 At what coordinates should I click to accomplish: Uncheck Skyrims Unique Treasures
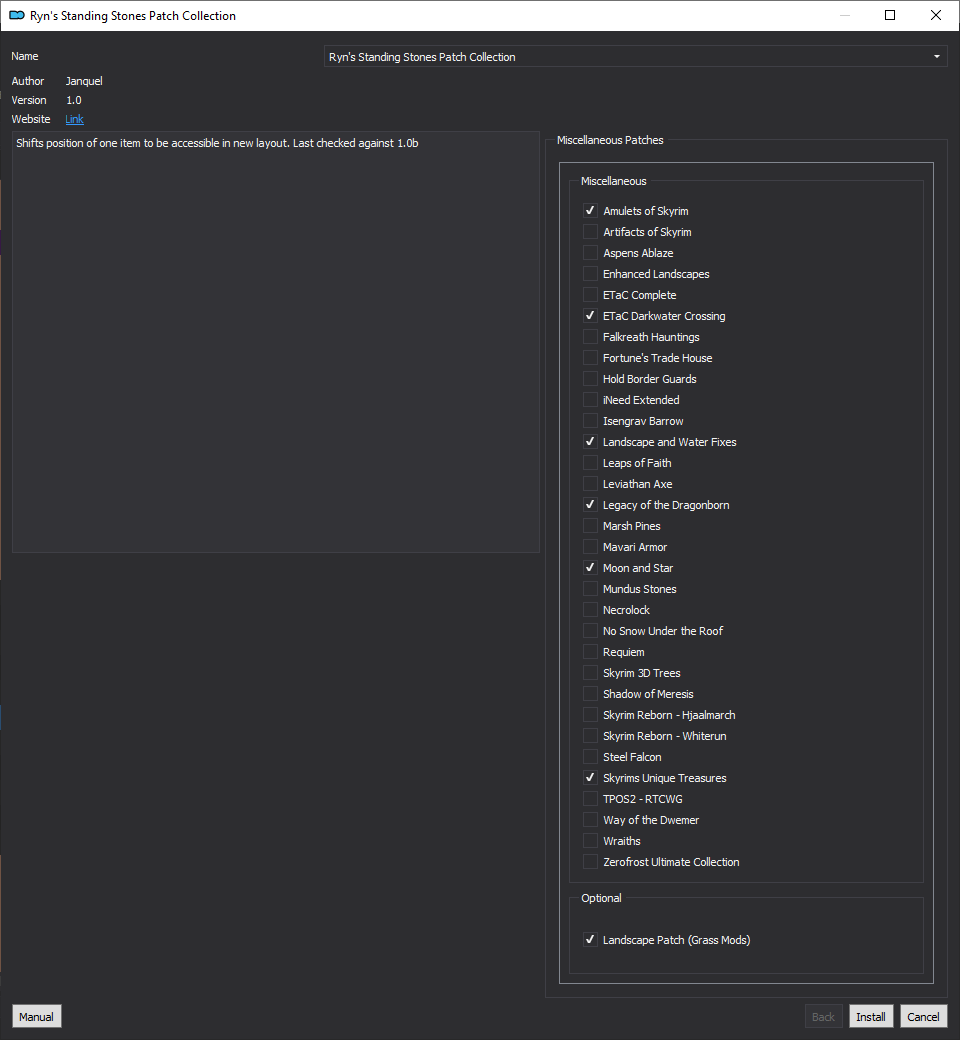pyautogui.click(x=590, y=778)
